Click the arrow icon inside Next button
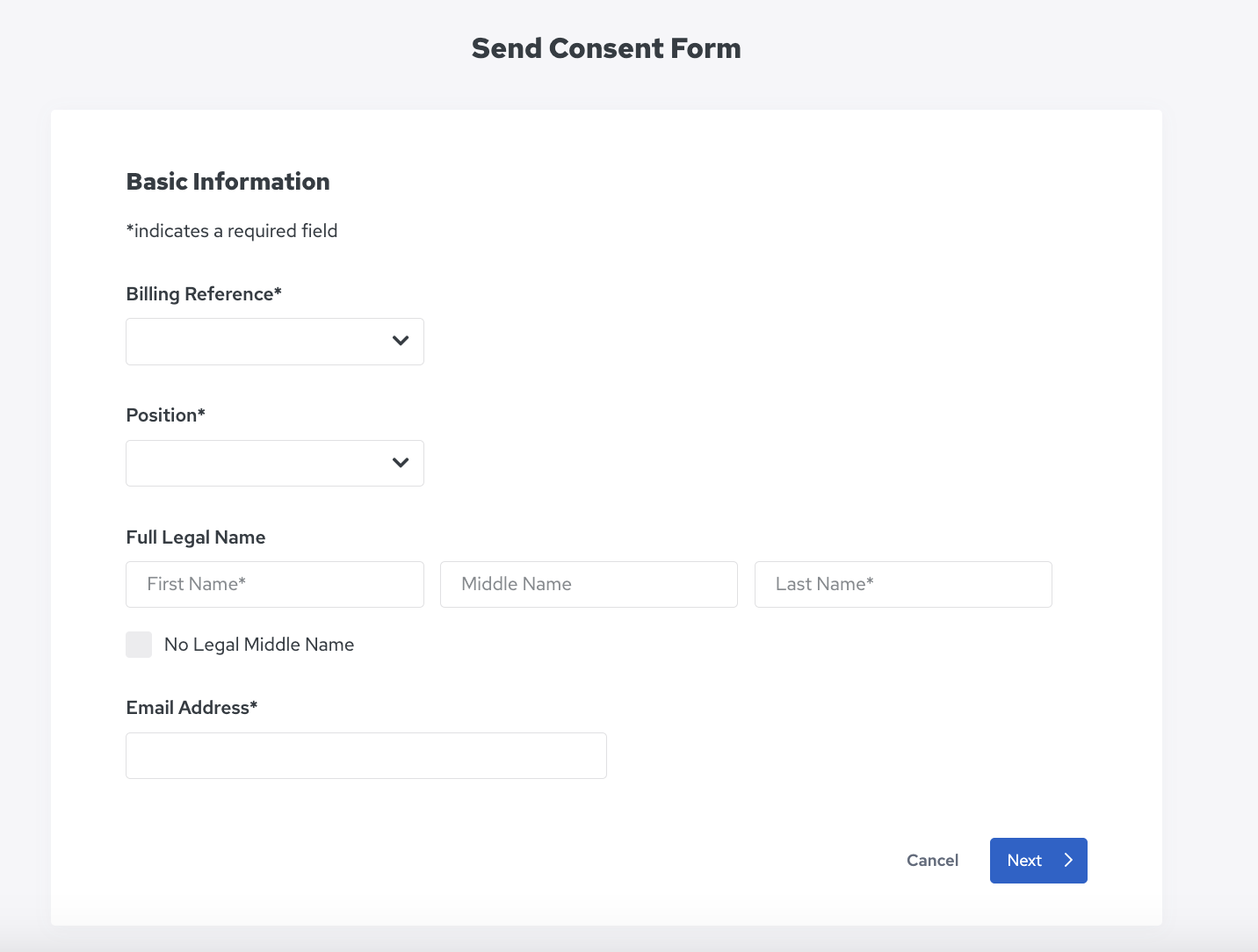This screenshot has width=1258, height=952. [x=1066, y=861]
